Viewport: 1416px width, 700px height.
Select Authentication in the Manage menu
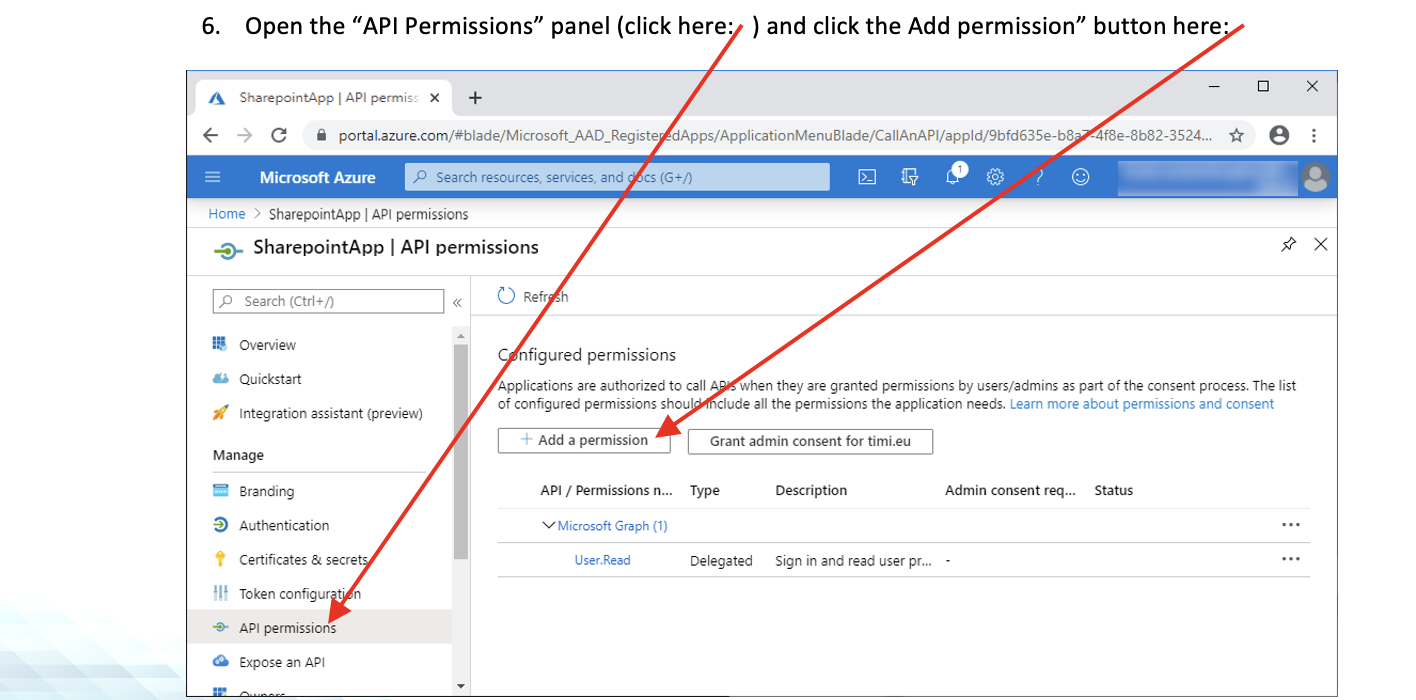click(x=283, y=525)
